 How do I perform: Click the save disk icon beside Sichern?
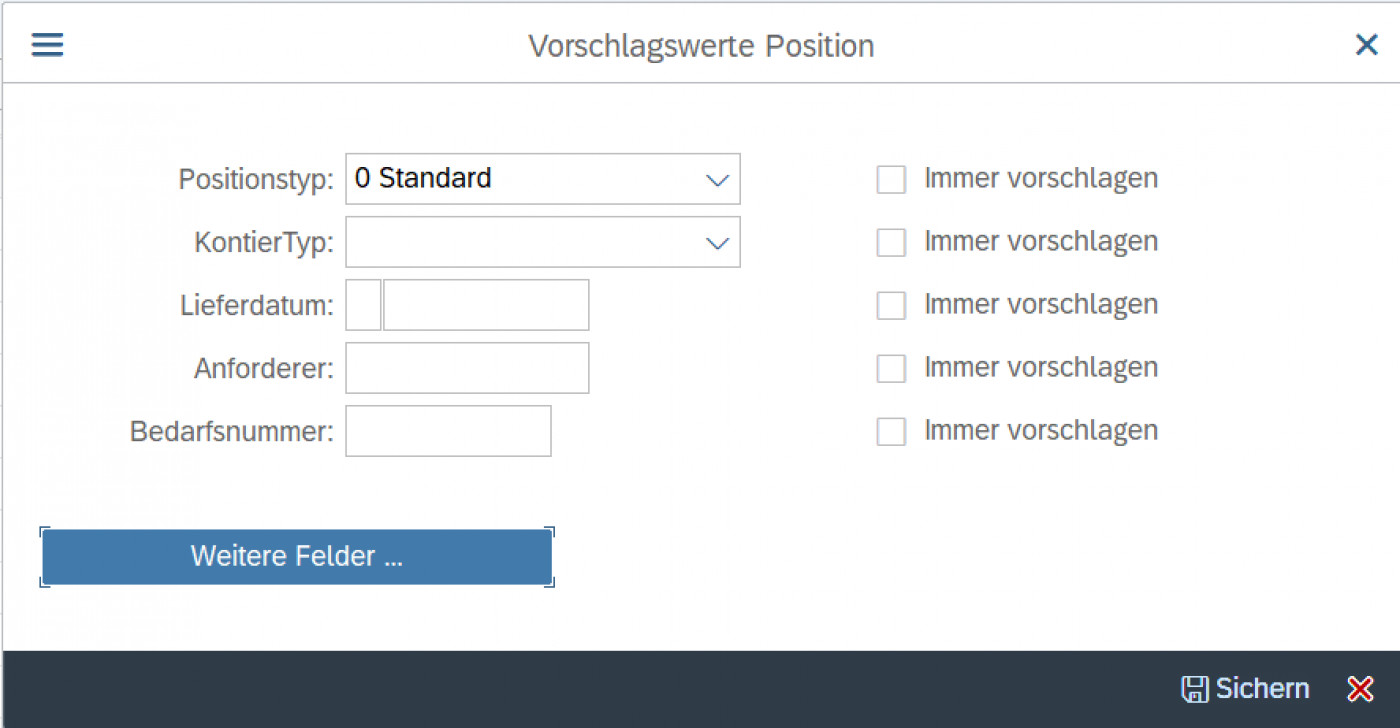pos(1196,688)
